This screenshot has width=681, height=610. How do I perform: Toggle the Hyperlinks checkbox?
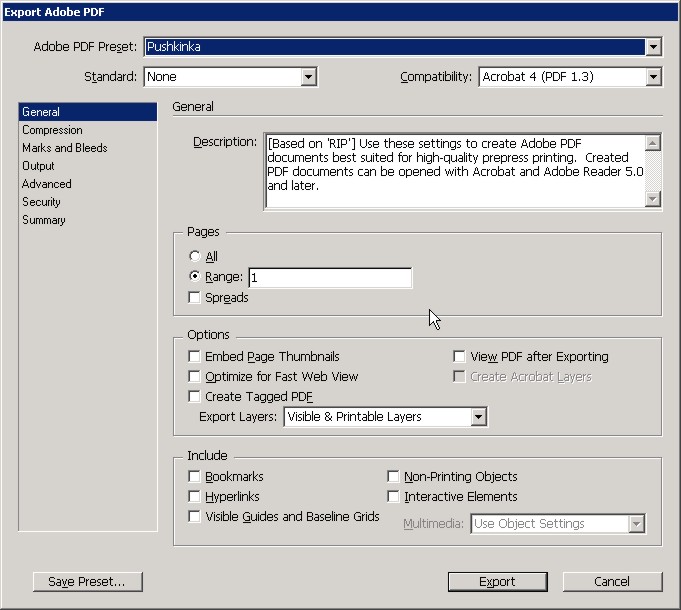tap(194, 496)
